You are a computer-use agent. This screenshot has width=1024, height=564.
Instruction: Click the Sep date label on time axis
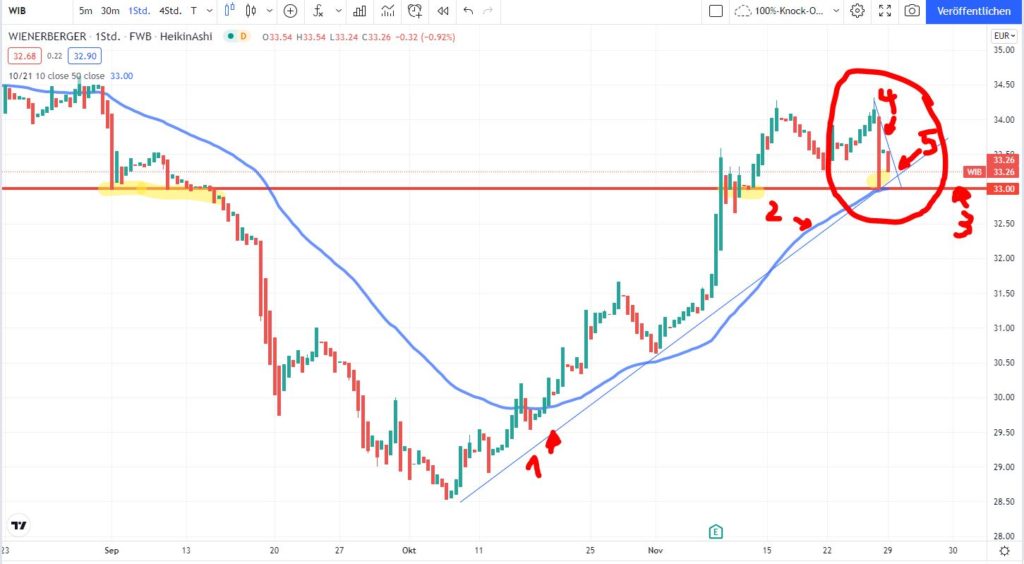tap(111, 550)
